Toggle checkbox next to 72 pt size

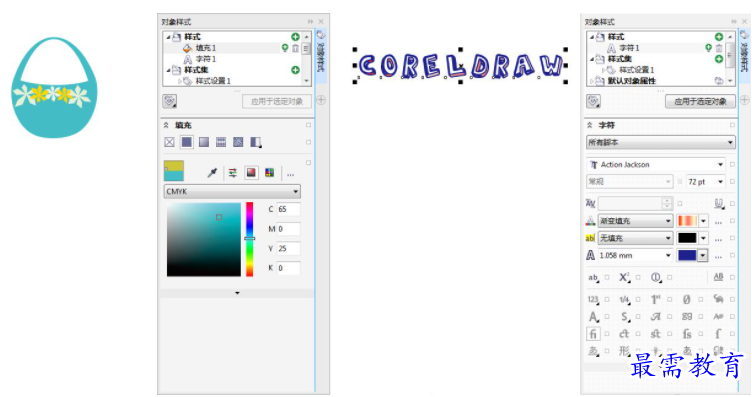point(732,182)
